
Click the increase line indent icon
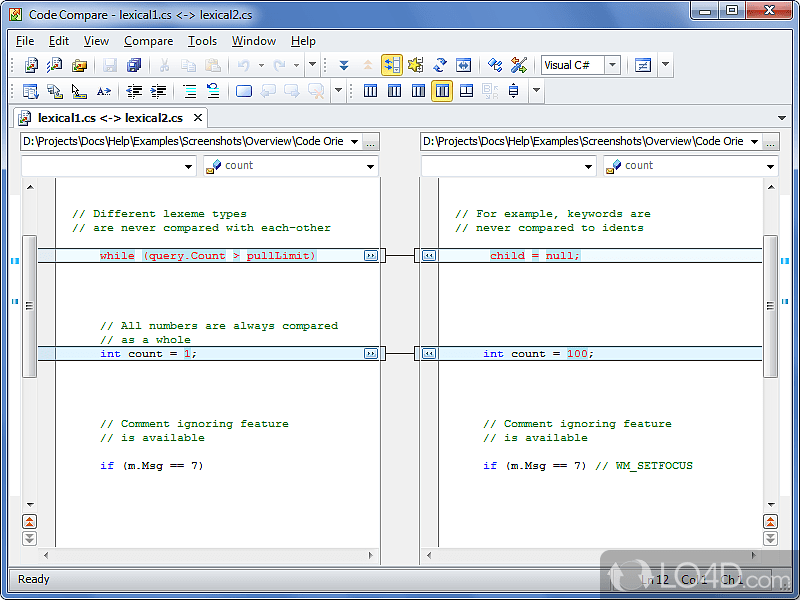(x=158, y=91)
